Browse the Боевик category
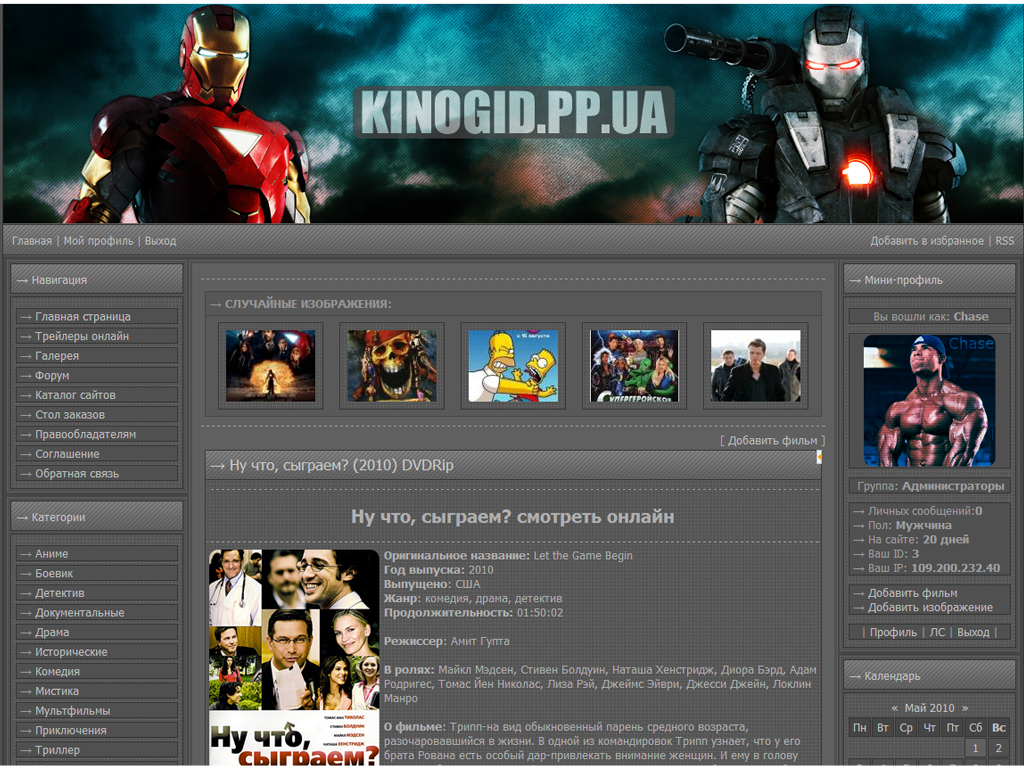This screenshot has width=1024, height=768. coord(97,573)
